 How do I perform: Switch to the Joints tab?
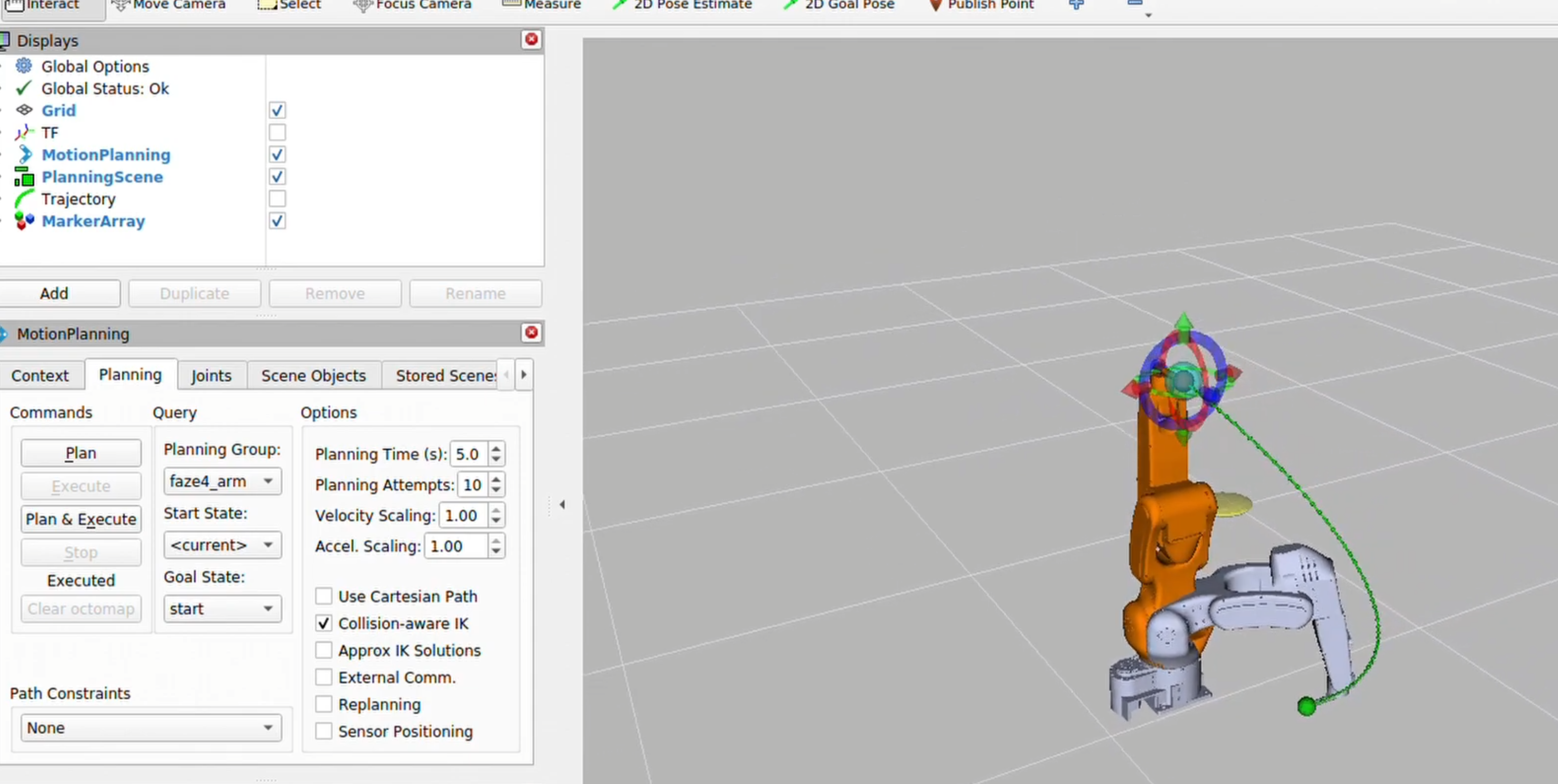[211, 376]
